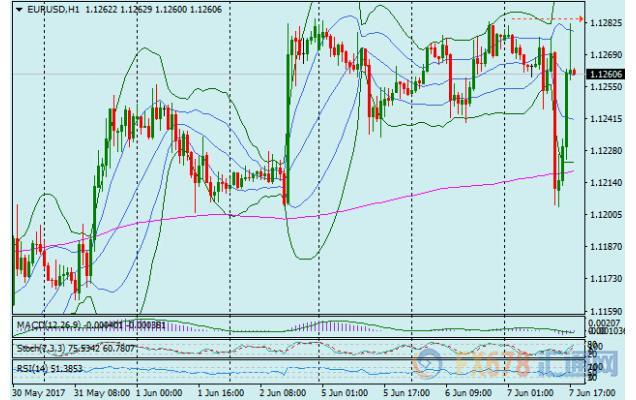Click the 30 May 2017 date label

coord(37,392)
